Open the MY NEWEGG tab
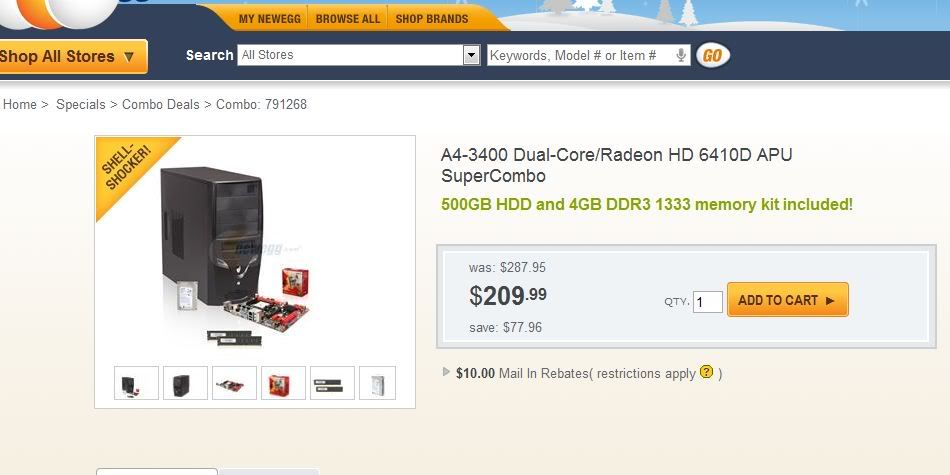 click(270, 19)
